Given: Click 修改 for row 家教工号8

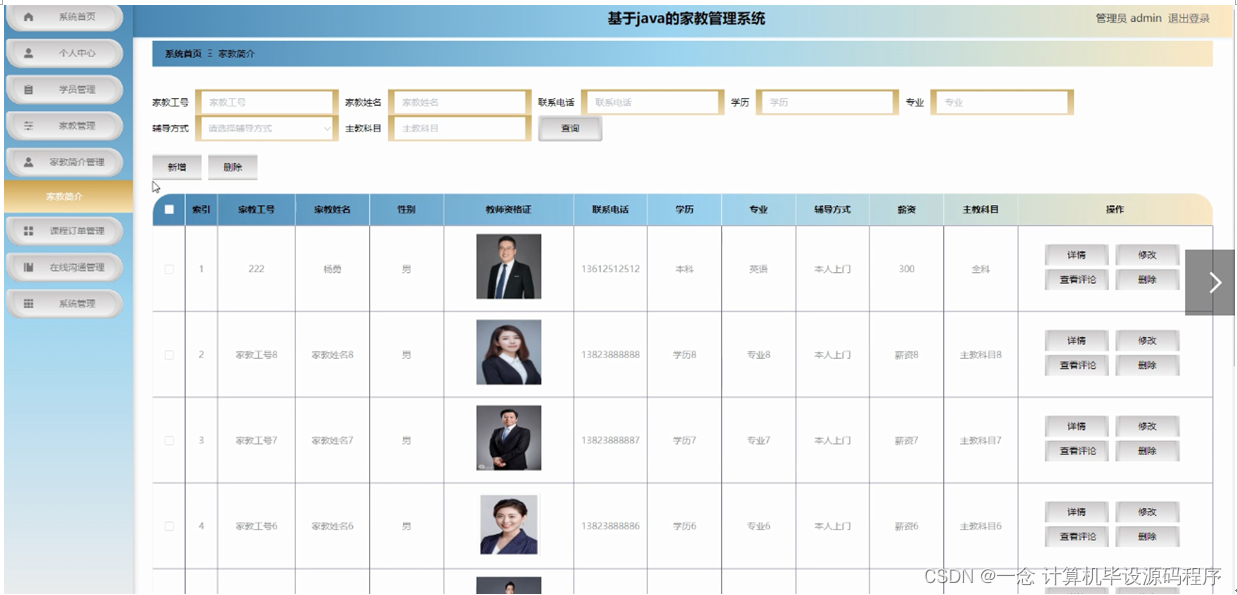Looking at the screenshot, I should coord(1147,341).
